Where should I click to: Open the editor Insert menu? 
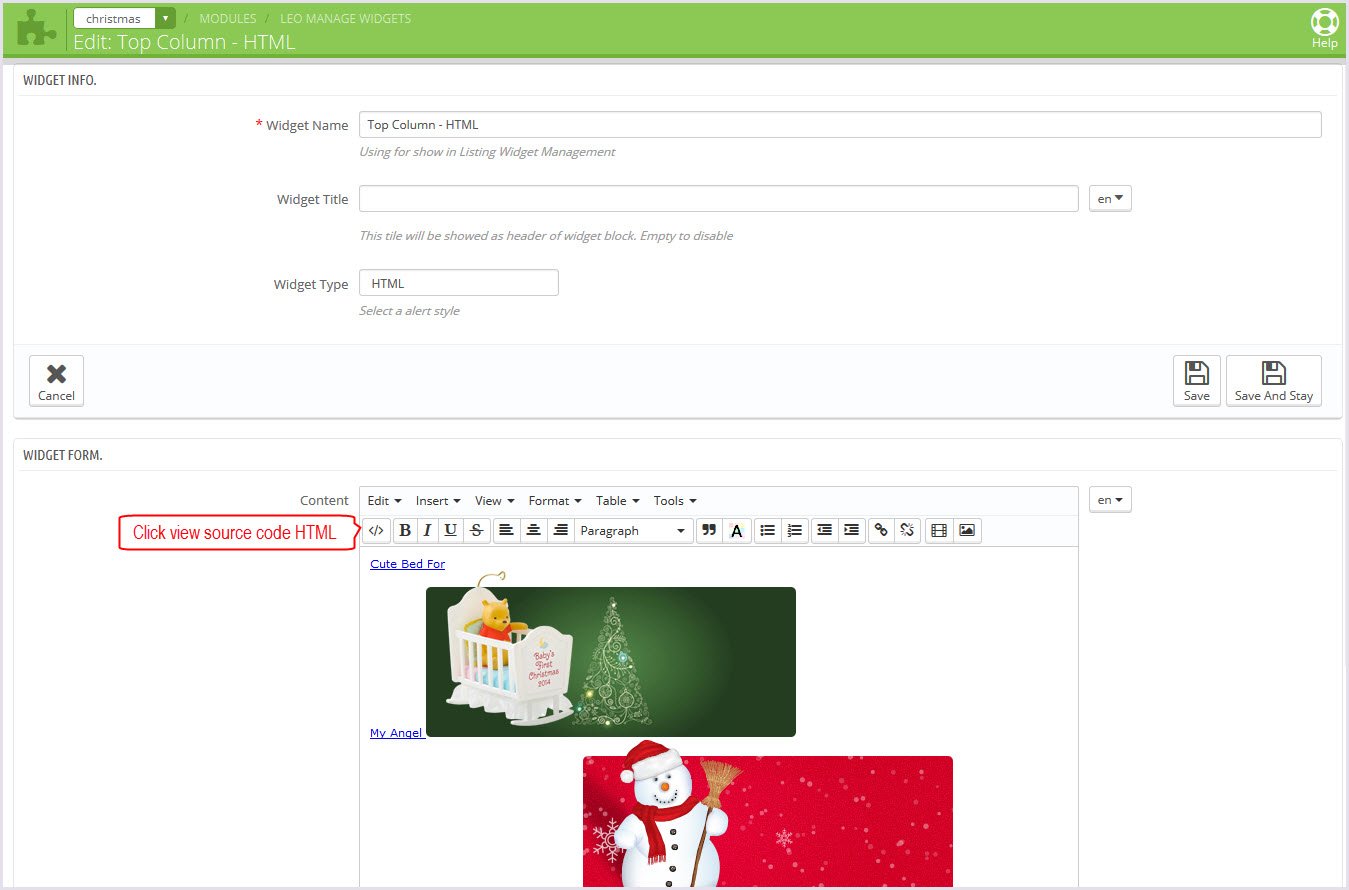click(x=438, y=501)
